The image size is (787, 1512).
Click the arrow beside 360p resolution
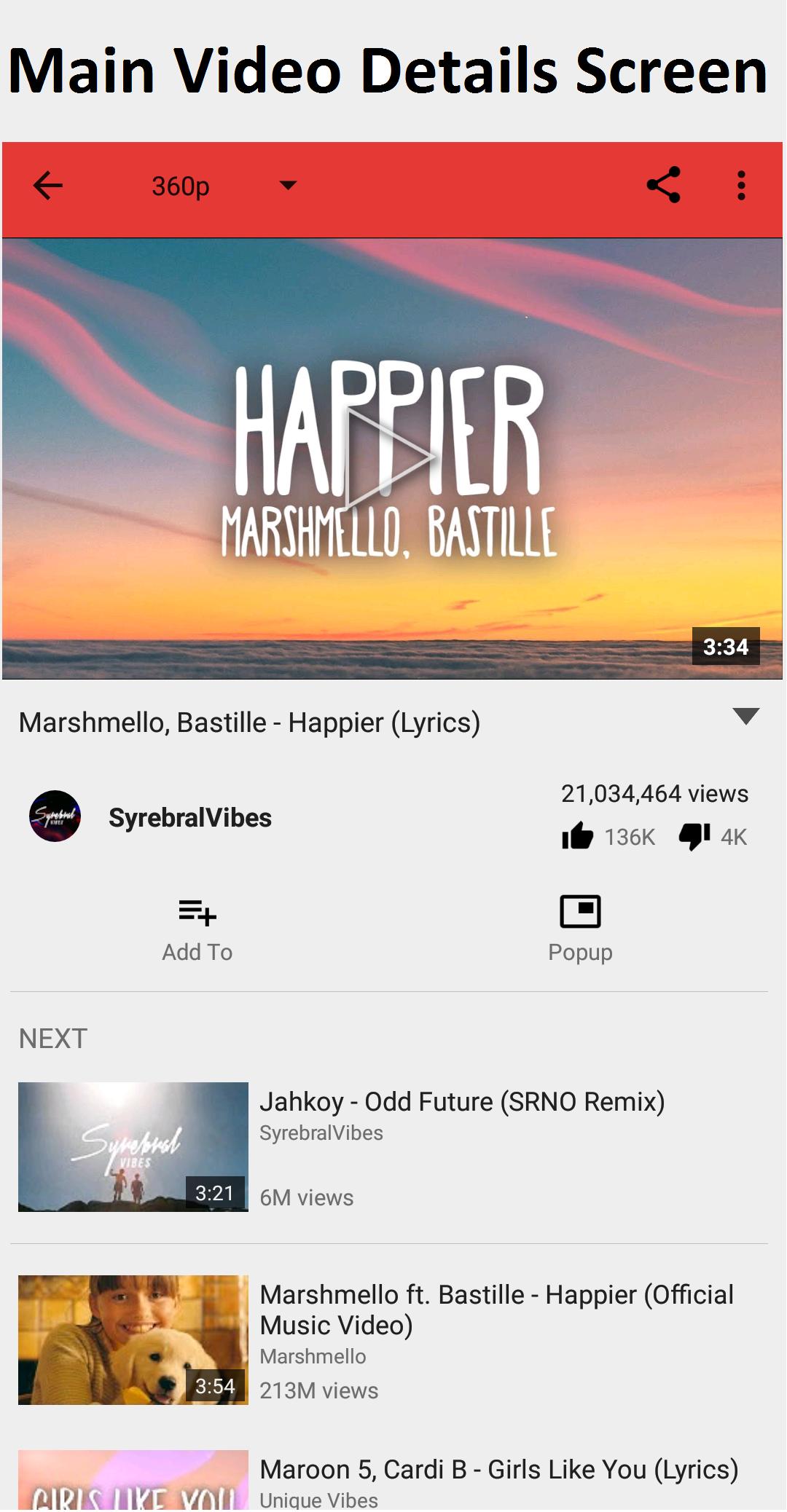[289, 186]
